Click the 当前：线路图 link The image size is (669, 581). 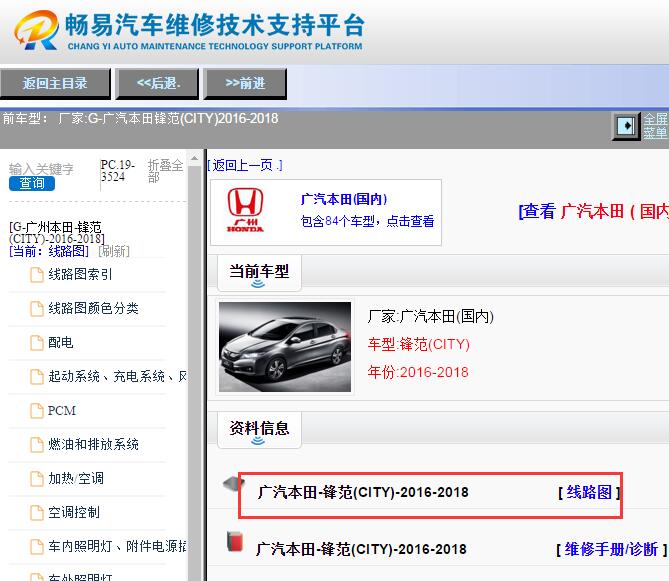[x=49, y=251]
